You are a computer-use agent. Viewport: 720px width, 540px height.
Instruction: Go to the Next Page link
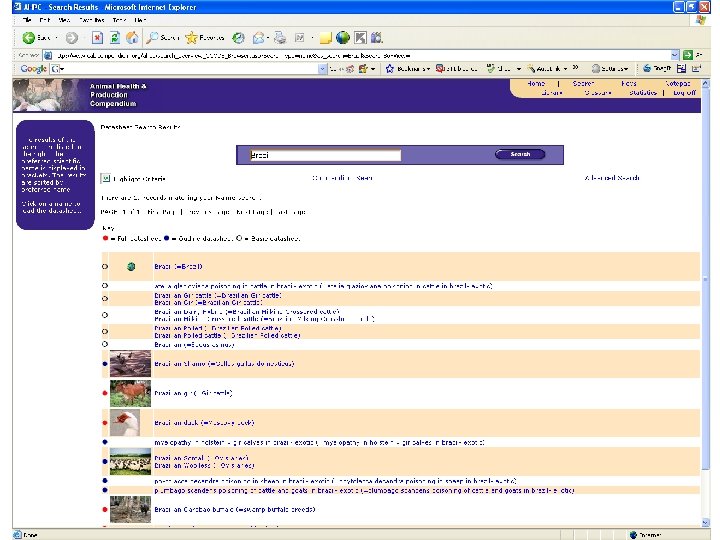point(252,212)
